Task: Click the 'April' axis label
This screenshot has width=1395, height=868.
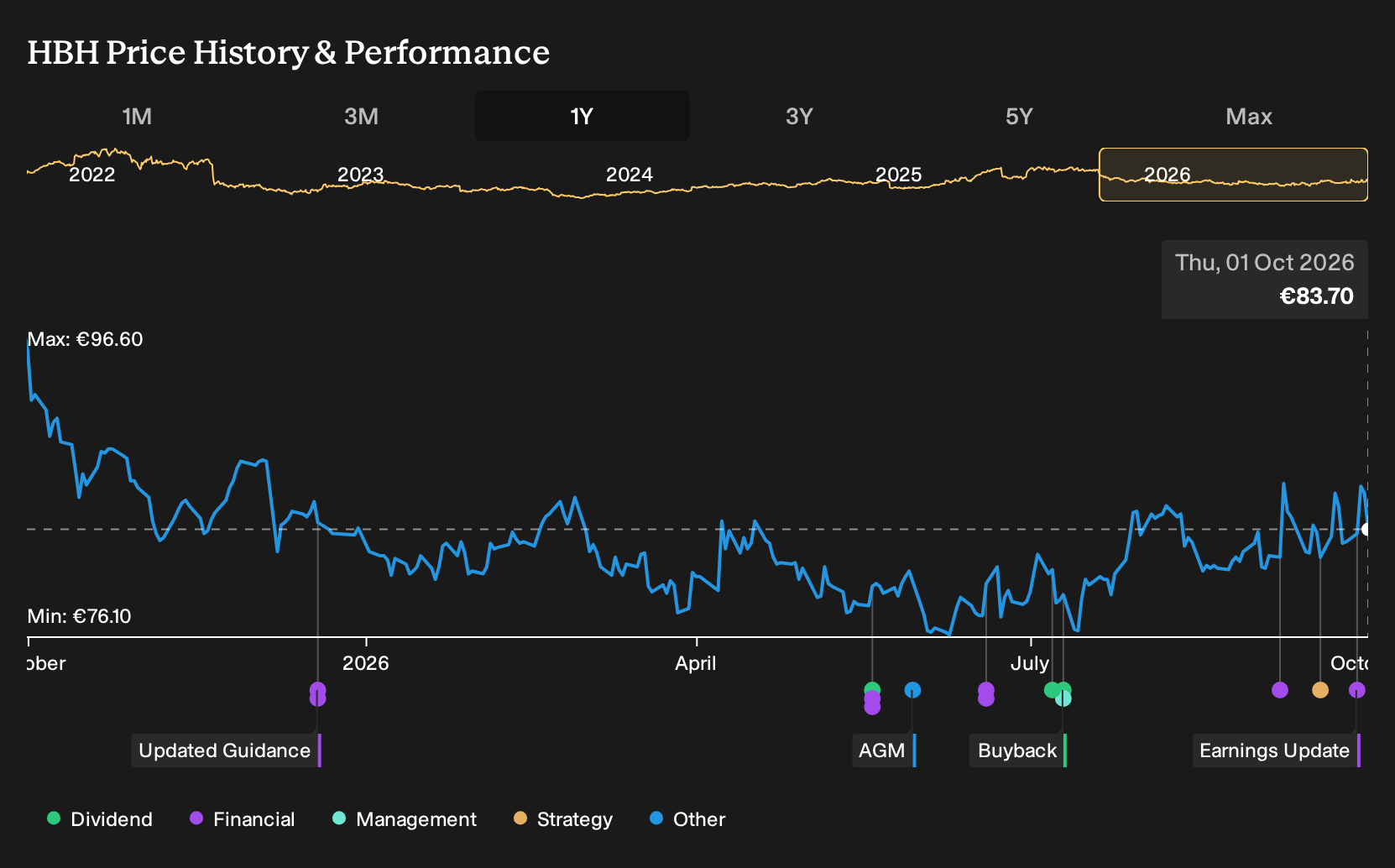Action: point(696,663)
